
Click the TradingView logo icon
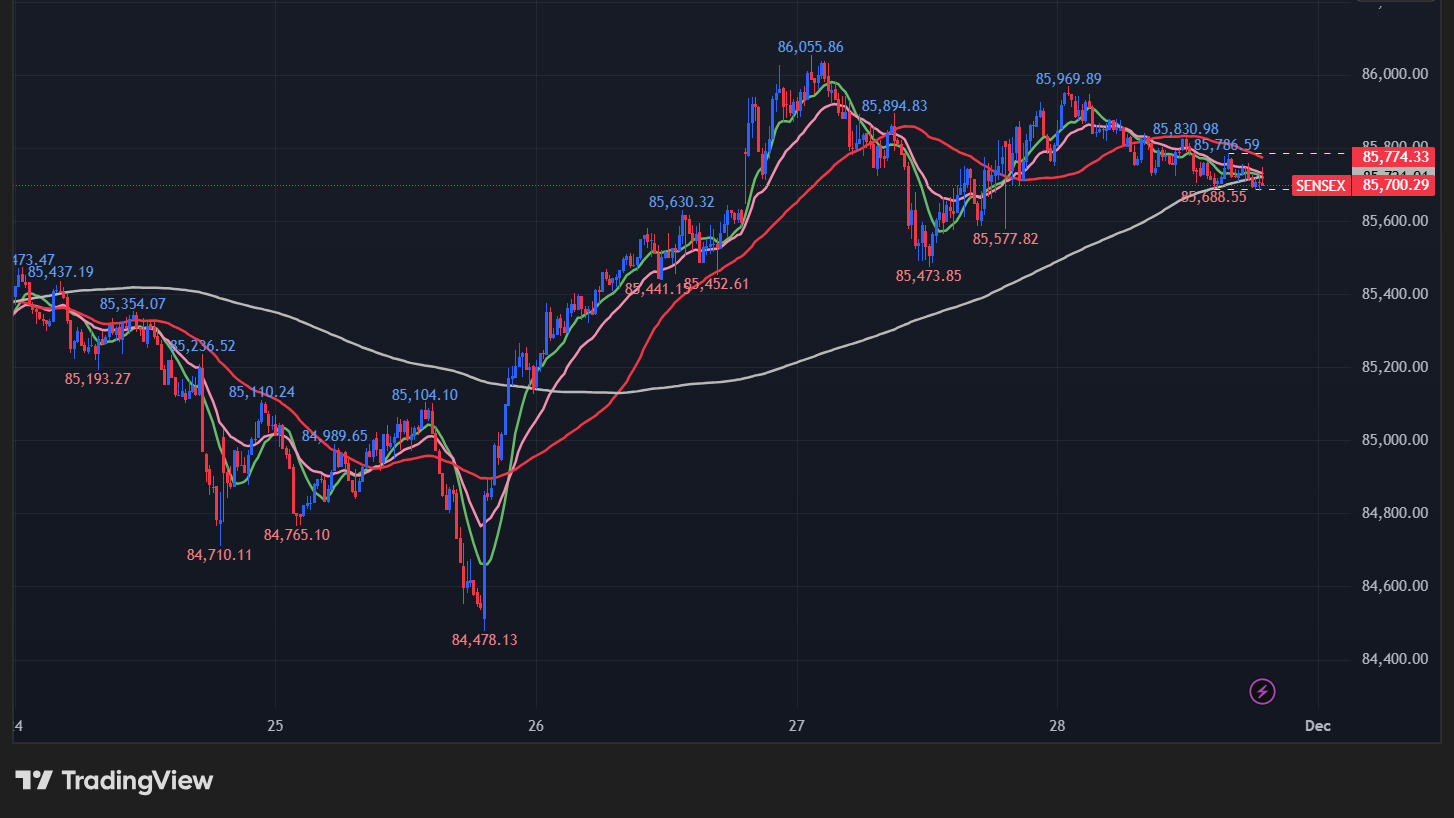coord(33,780)
